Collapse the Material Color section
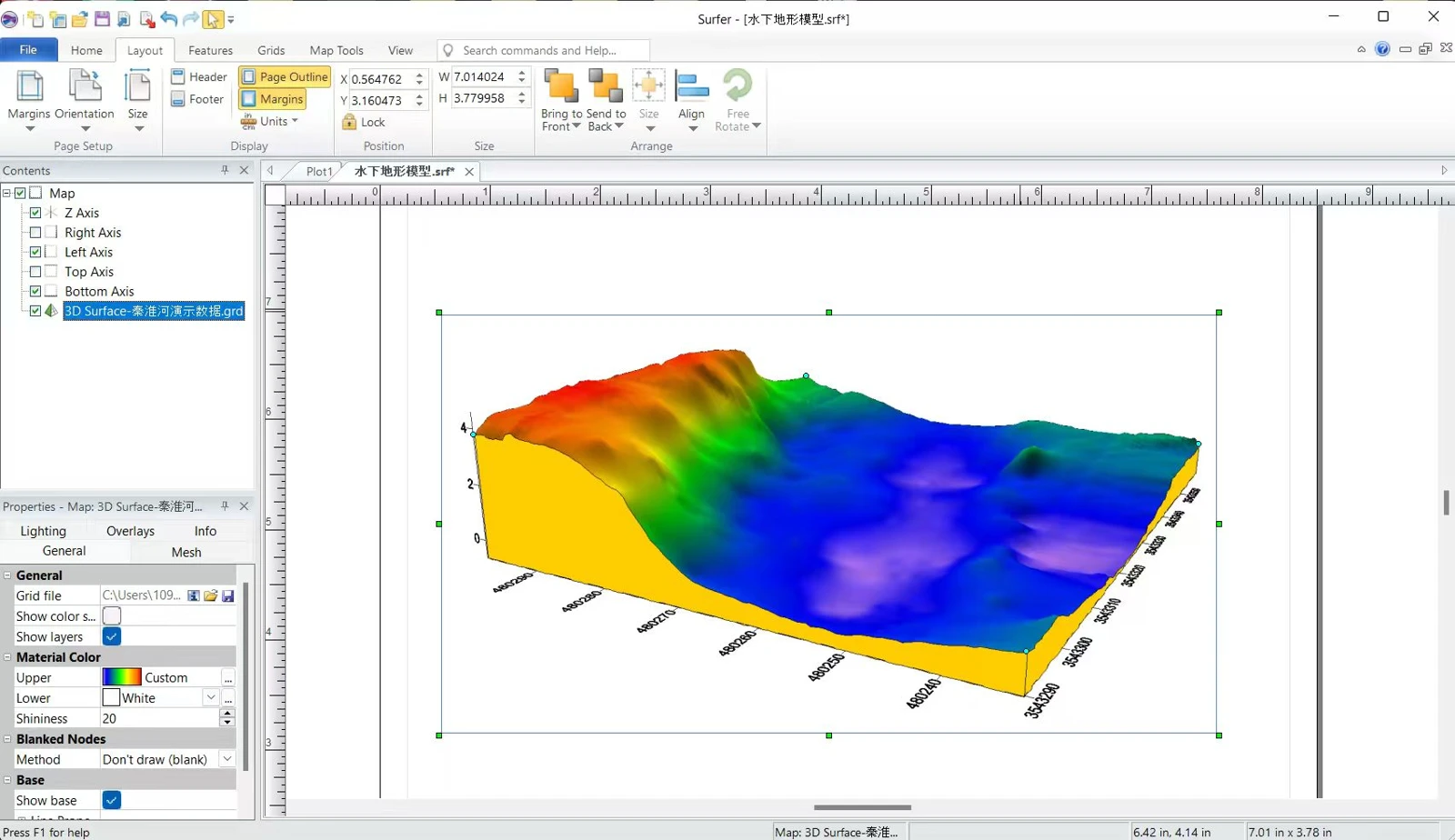The width and height of the screenshot is (1455, 840). point(7,657)
